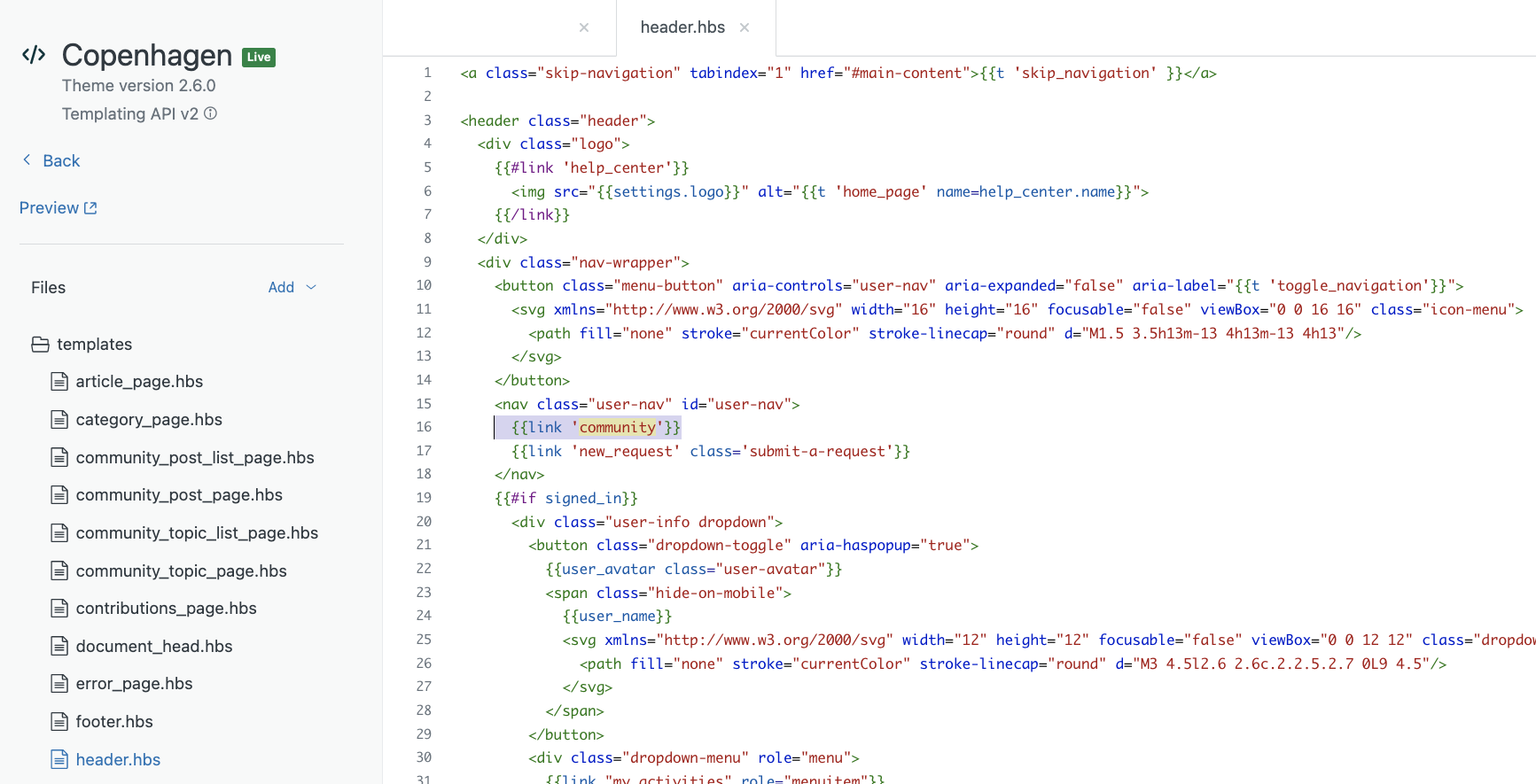Click file icon beside community_post_page.hbs
The image size is (1536, 784).
point(59,495)
